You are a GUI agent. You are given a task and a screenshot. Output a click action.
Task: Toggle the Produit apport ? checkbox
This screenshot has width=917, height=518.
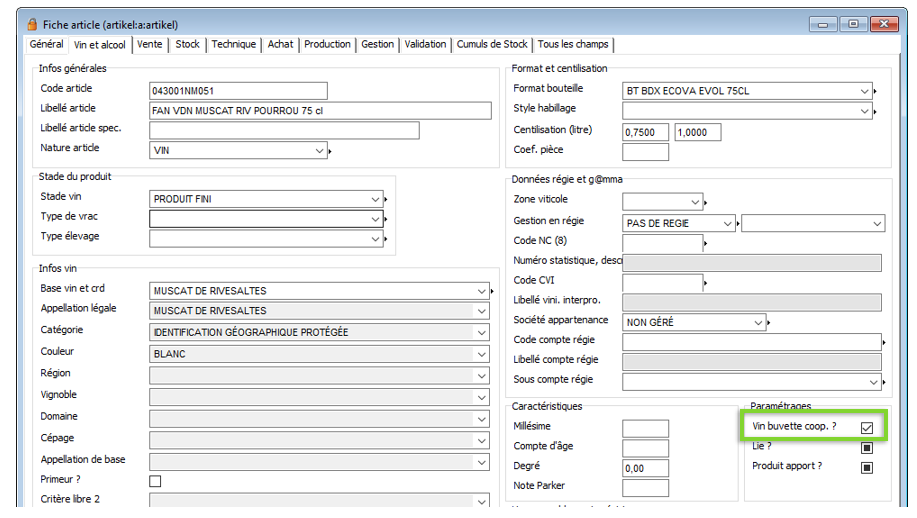click(x=867, y=467)
